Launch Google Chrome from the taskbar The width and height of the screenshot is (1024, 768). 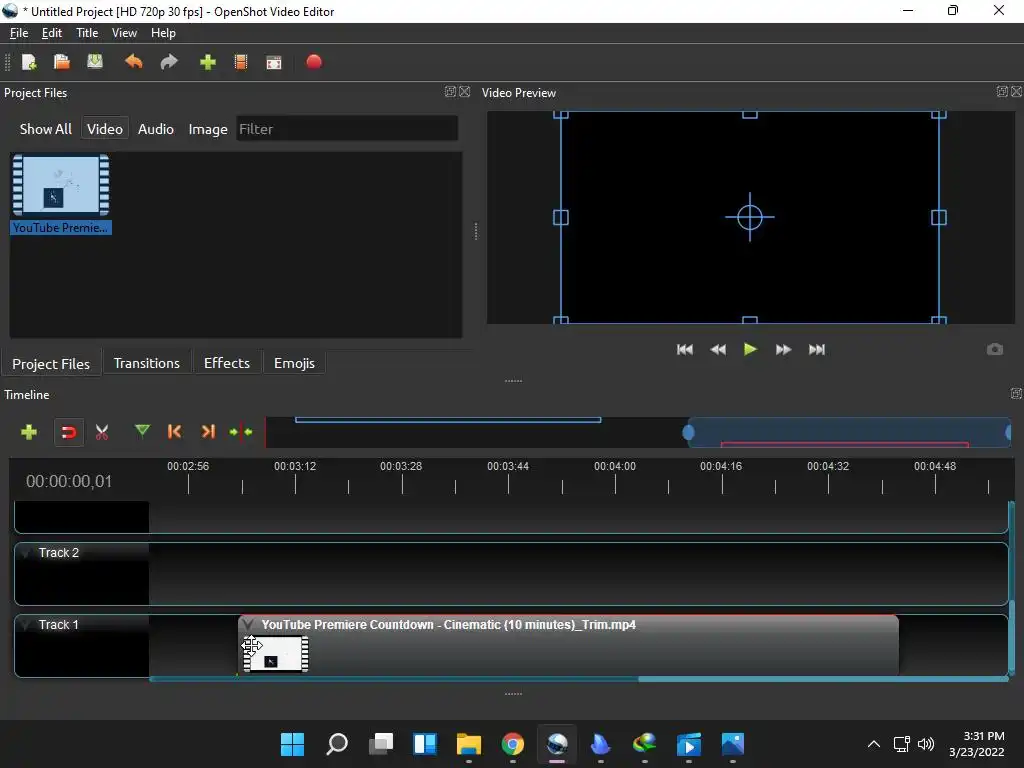pos(513,744)
